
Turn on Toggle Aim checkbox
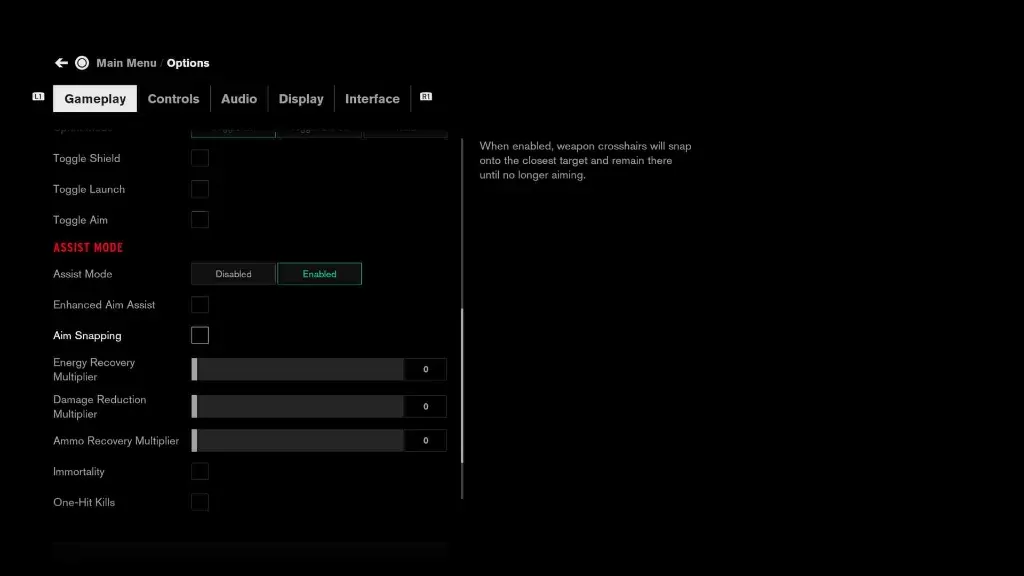point(200,220)
